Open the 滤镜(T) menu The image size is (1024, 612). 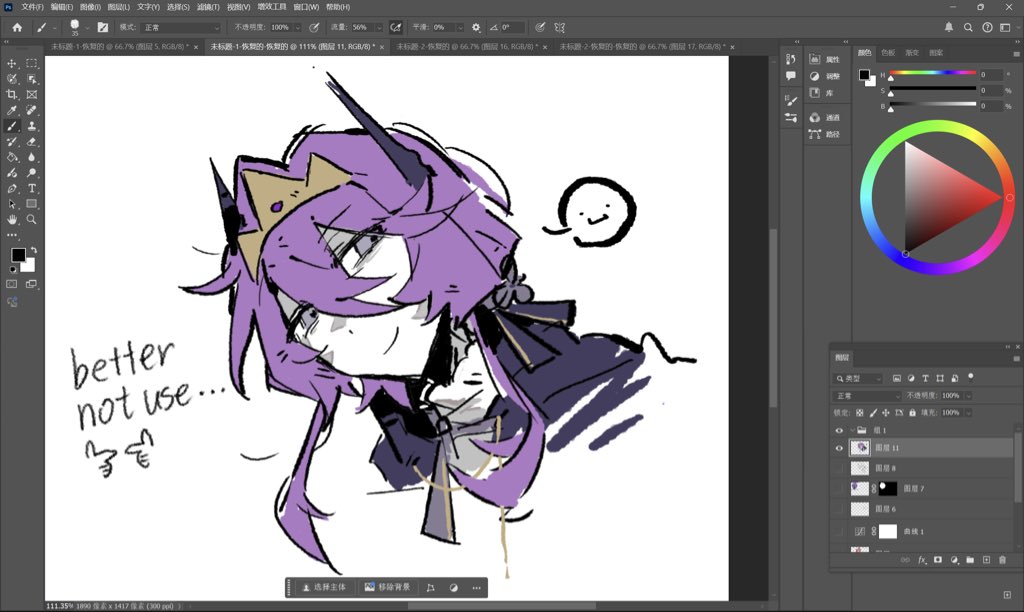[x=208, y=7]
